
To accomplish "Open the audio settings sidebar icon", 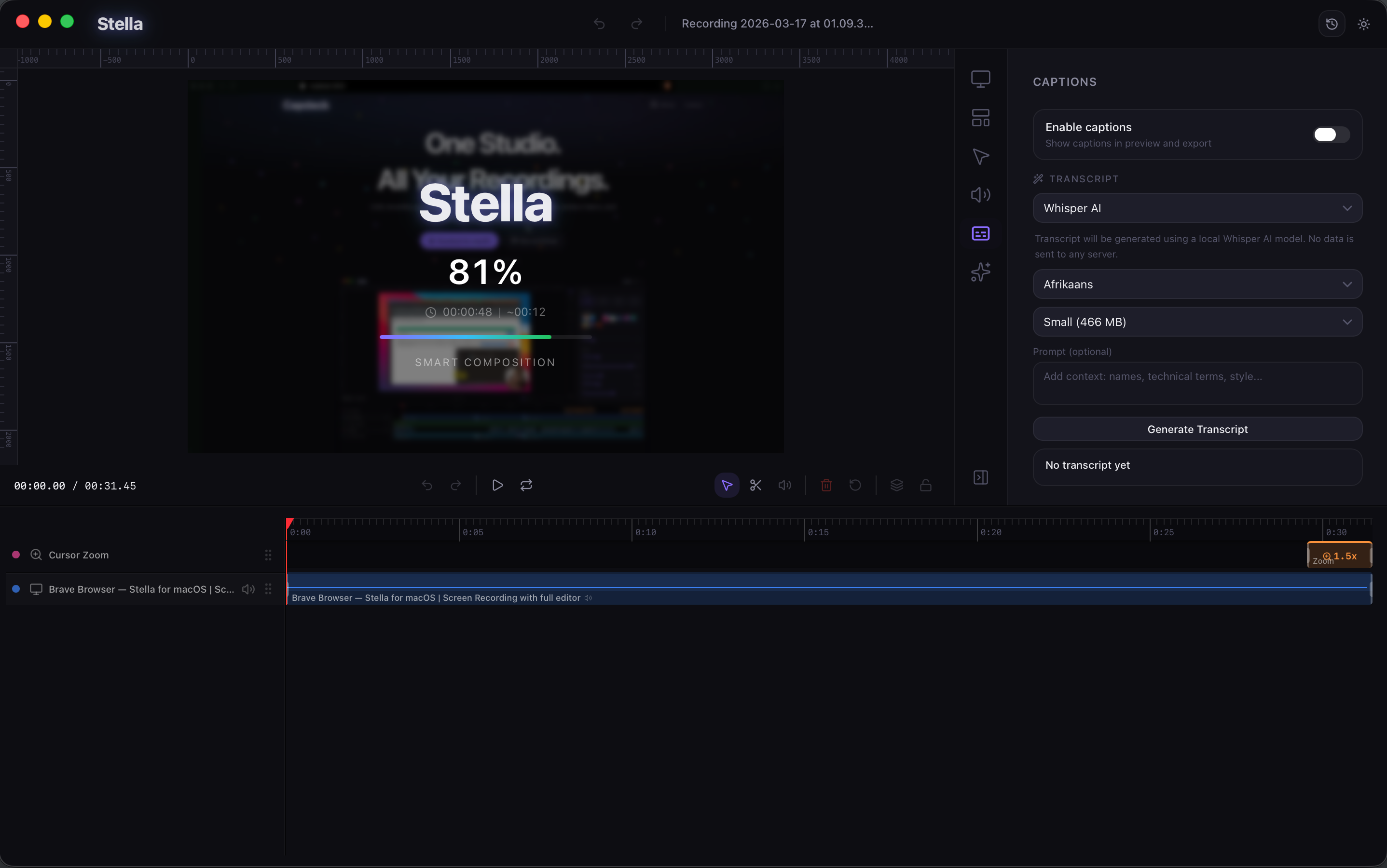I will [x=980, y=195].
